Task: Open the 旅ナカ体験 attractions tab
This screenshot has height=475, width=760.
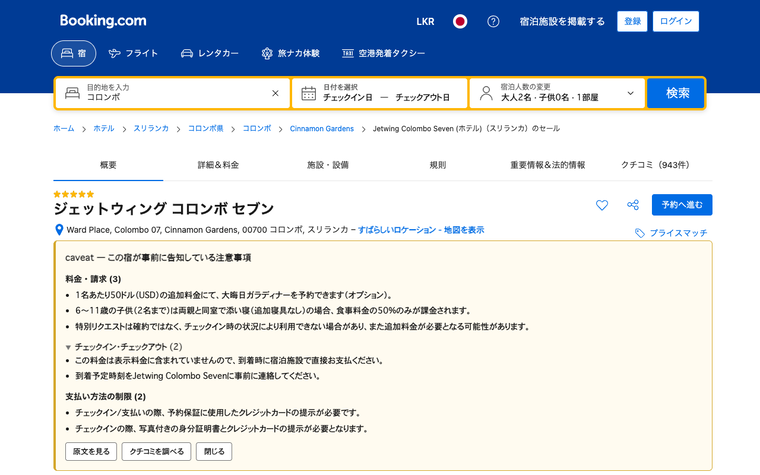Action: 290,53
